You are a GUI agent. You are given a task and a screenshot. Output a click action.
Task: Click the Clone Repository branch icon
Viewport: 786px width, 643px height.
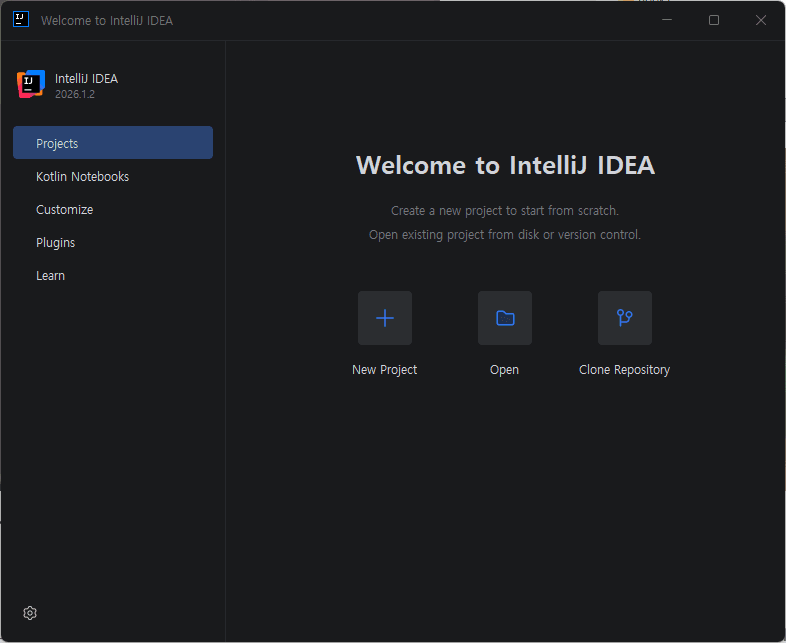click(625, 318)
